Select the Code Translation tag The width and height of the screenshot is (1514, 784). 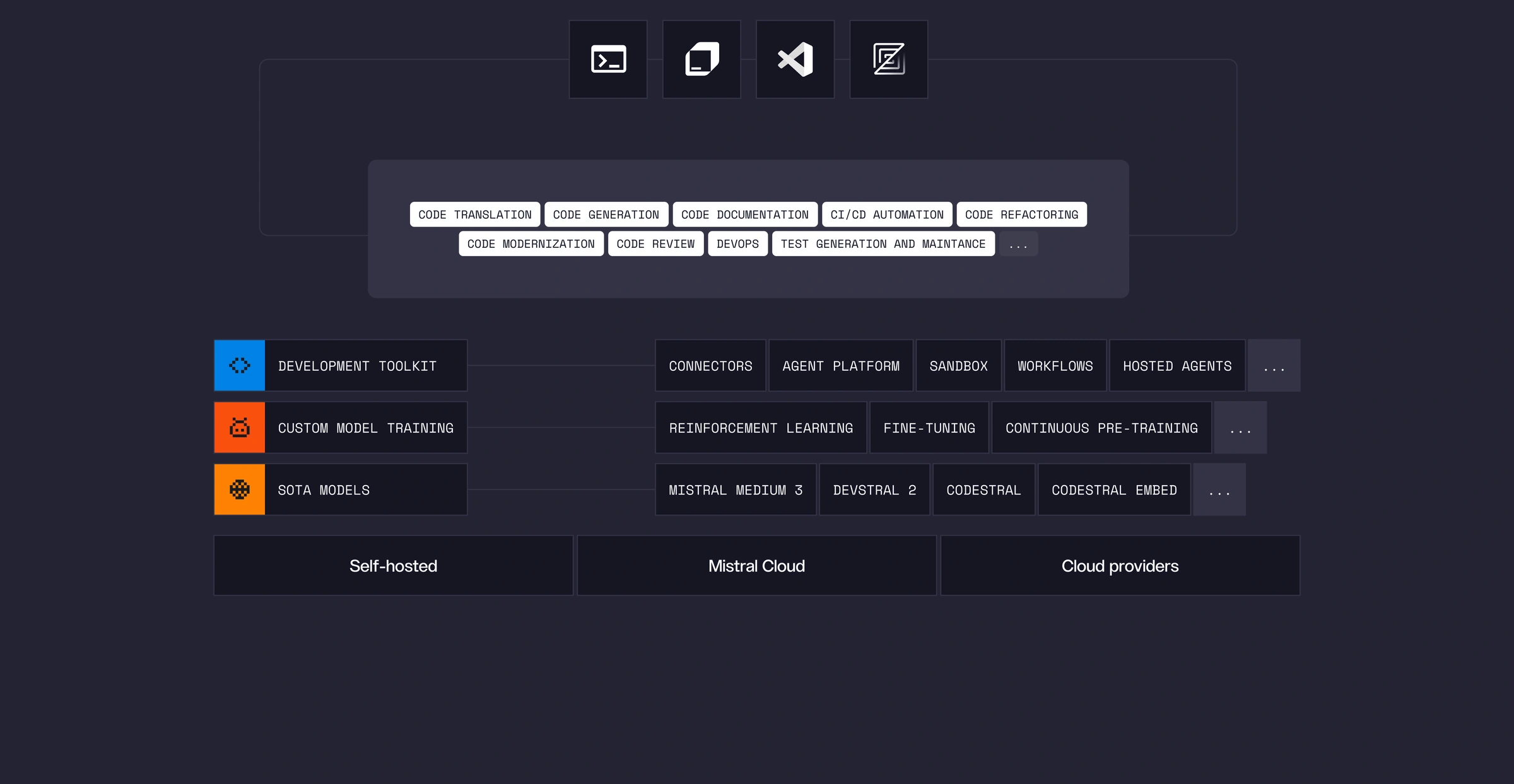point(475,214)
